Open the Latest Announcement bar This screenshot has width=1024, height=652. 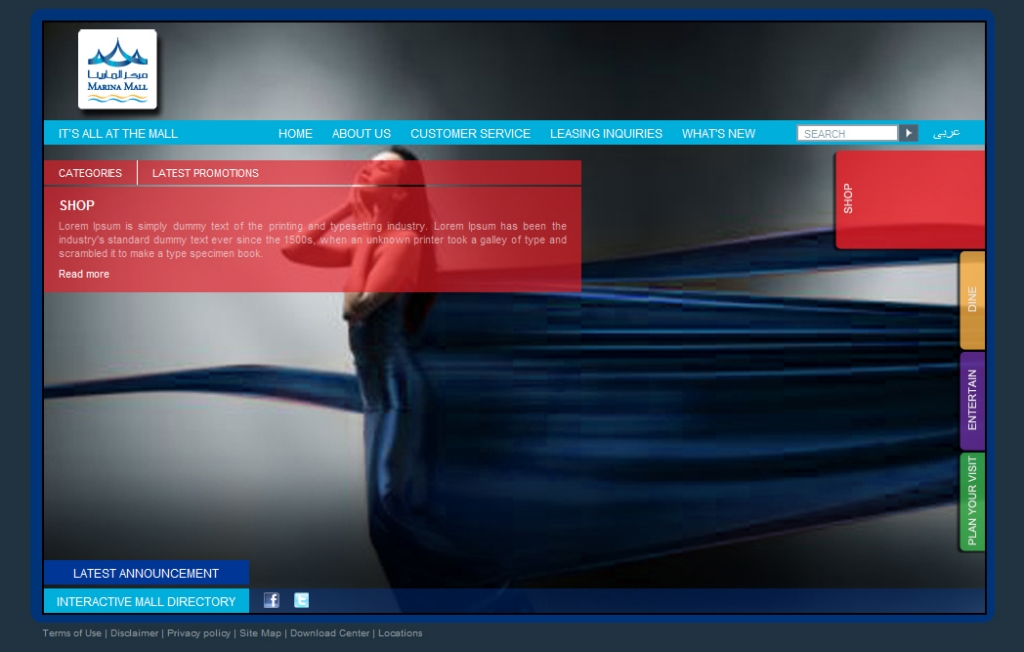point(146,573)
